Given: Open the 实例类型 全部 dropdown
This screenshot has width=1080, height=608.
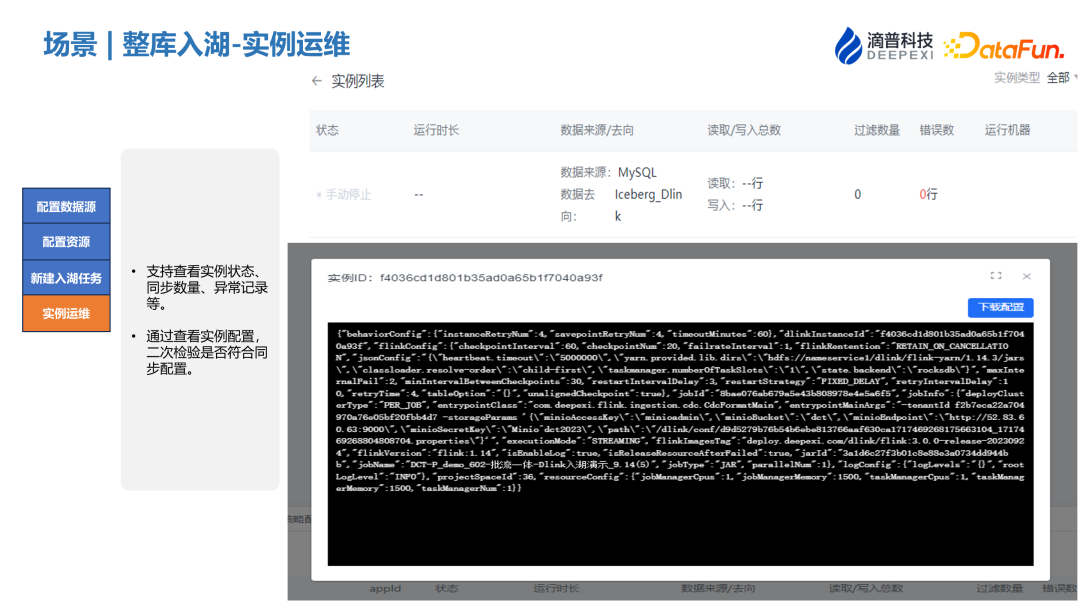Looking at the screenshot, I should (1060, 77).
